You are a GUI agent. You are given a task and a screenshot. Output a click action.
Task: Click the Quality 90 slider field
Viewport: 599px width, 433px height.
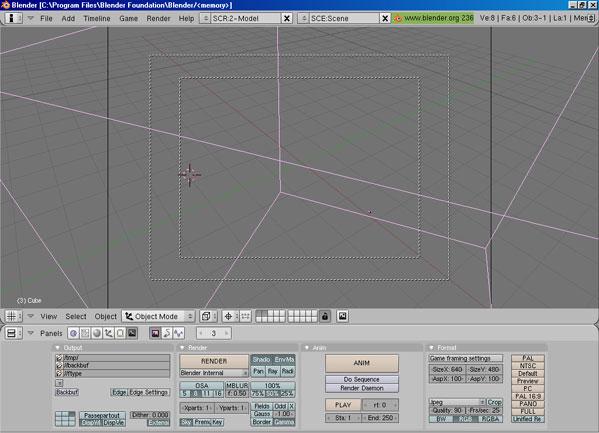click(x=447, y=410)
